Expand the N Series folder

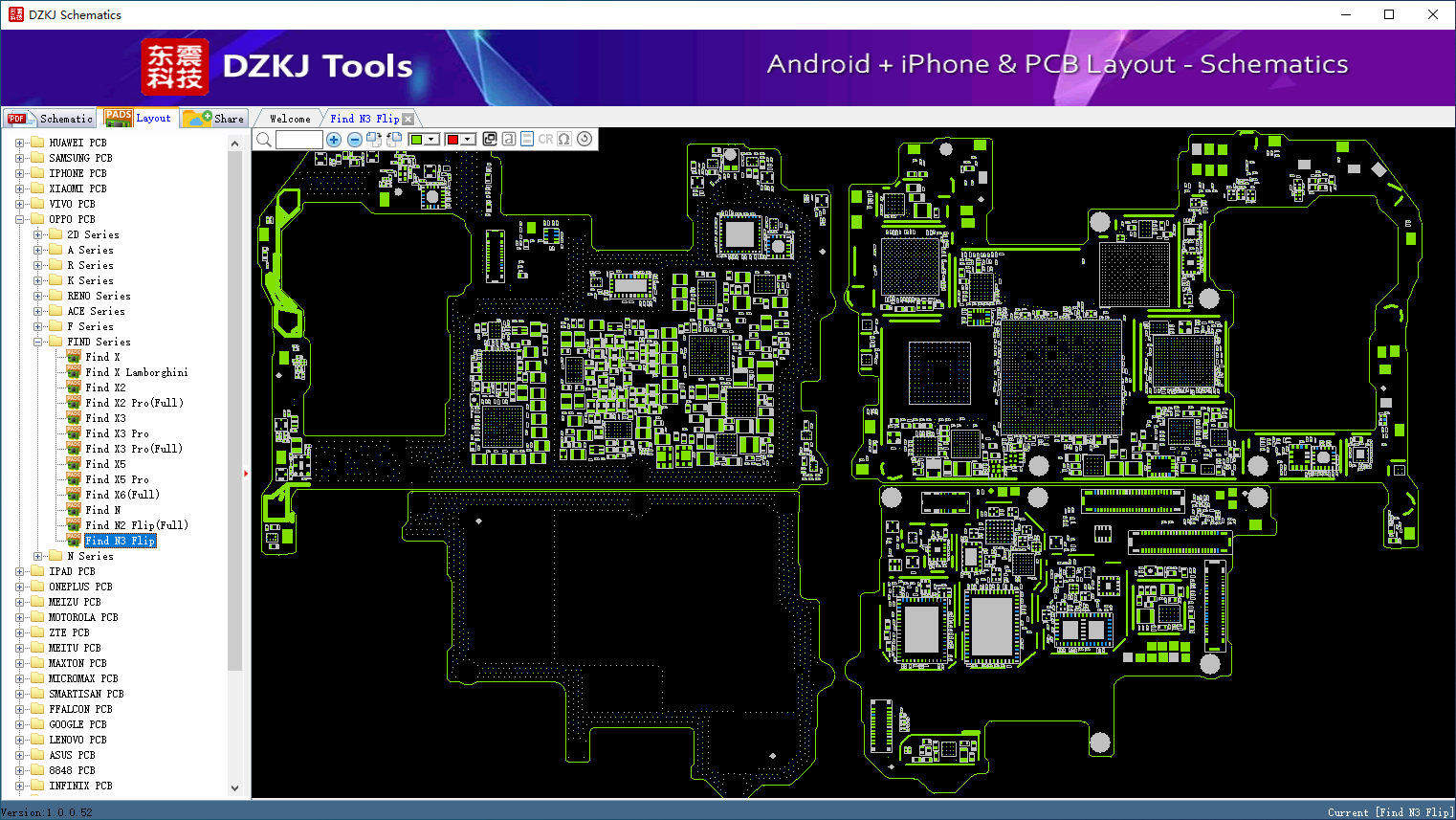(37, 556)
